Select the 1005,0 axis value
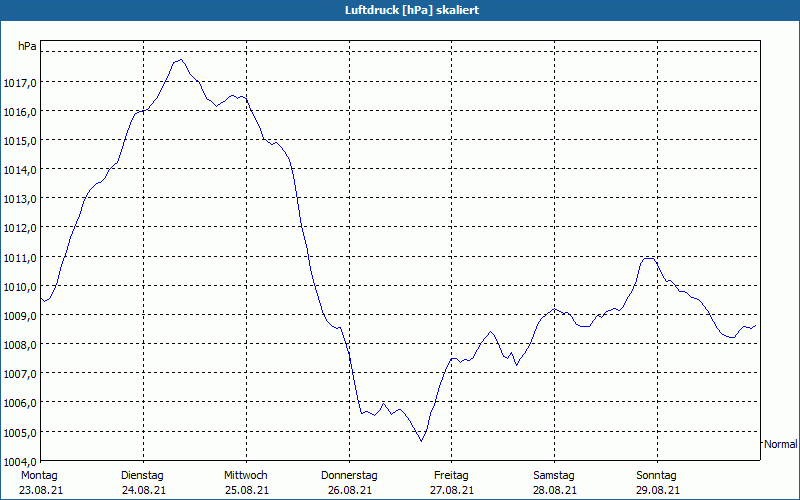The width and height of the screenshot is (800, 500). pyautogui.click(x=20, y=433)
